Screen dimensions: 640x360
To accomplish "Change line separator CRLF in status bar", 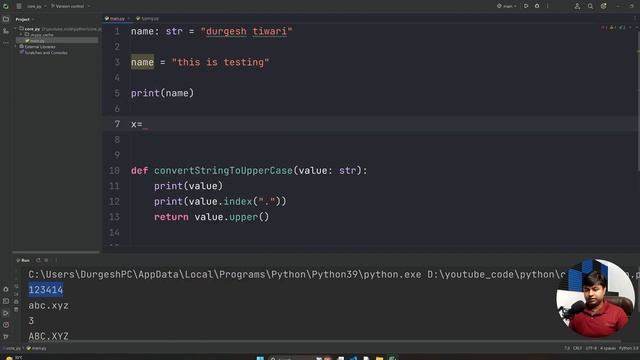I will pyautogui.click(x=577, y=348).
